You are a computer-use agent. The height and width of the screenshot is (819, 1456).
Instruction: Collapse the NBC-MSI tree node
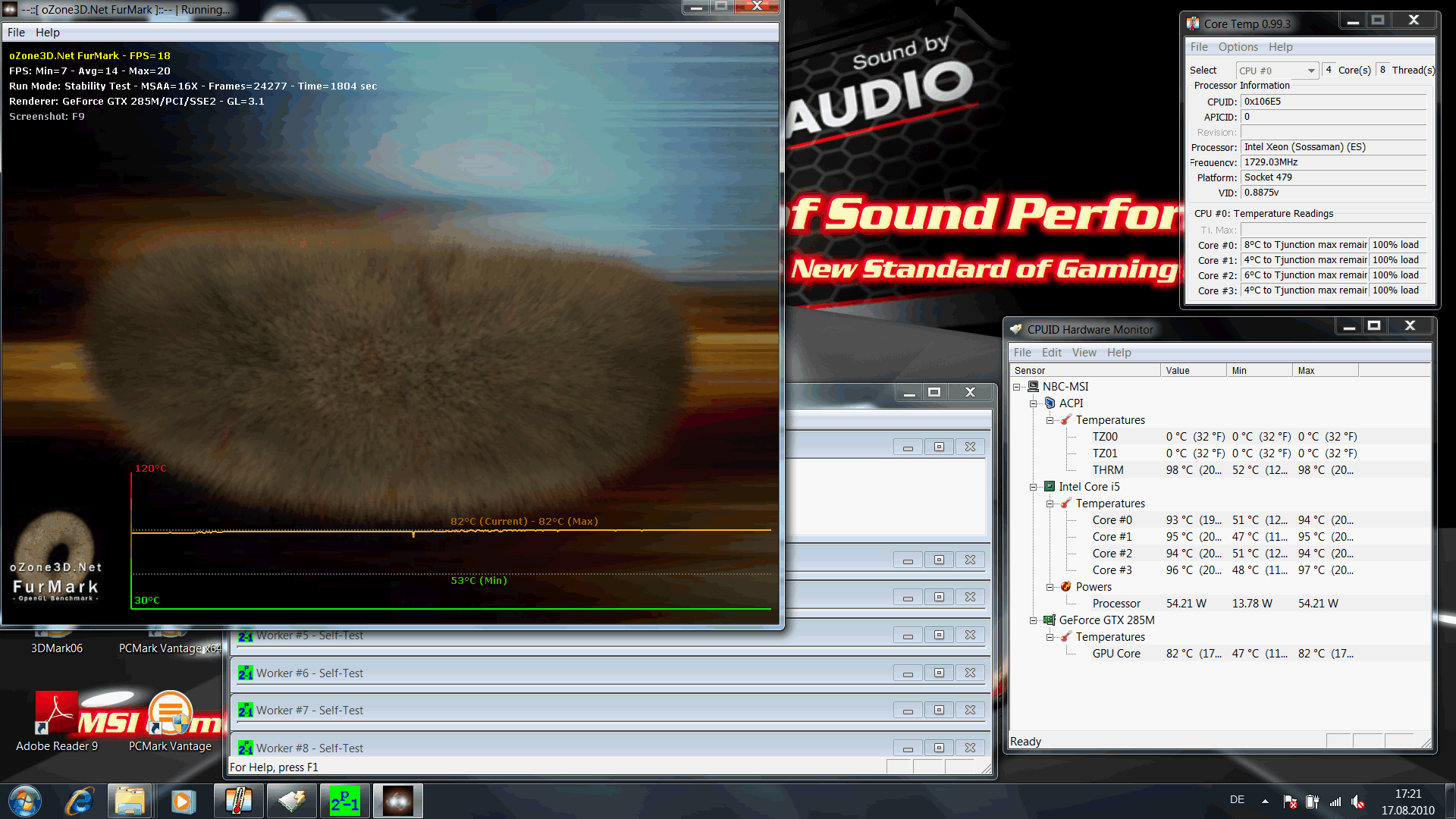(1017, 387)
